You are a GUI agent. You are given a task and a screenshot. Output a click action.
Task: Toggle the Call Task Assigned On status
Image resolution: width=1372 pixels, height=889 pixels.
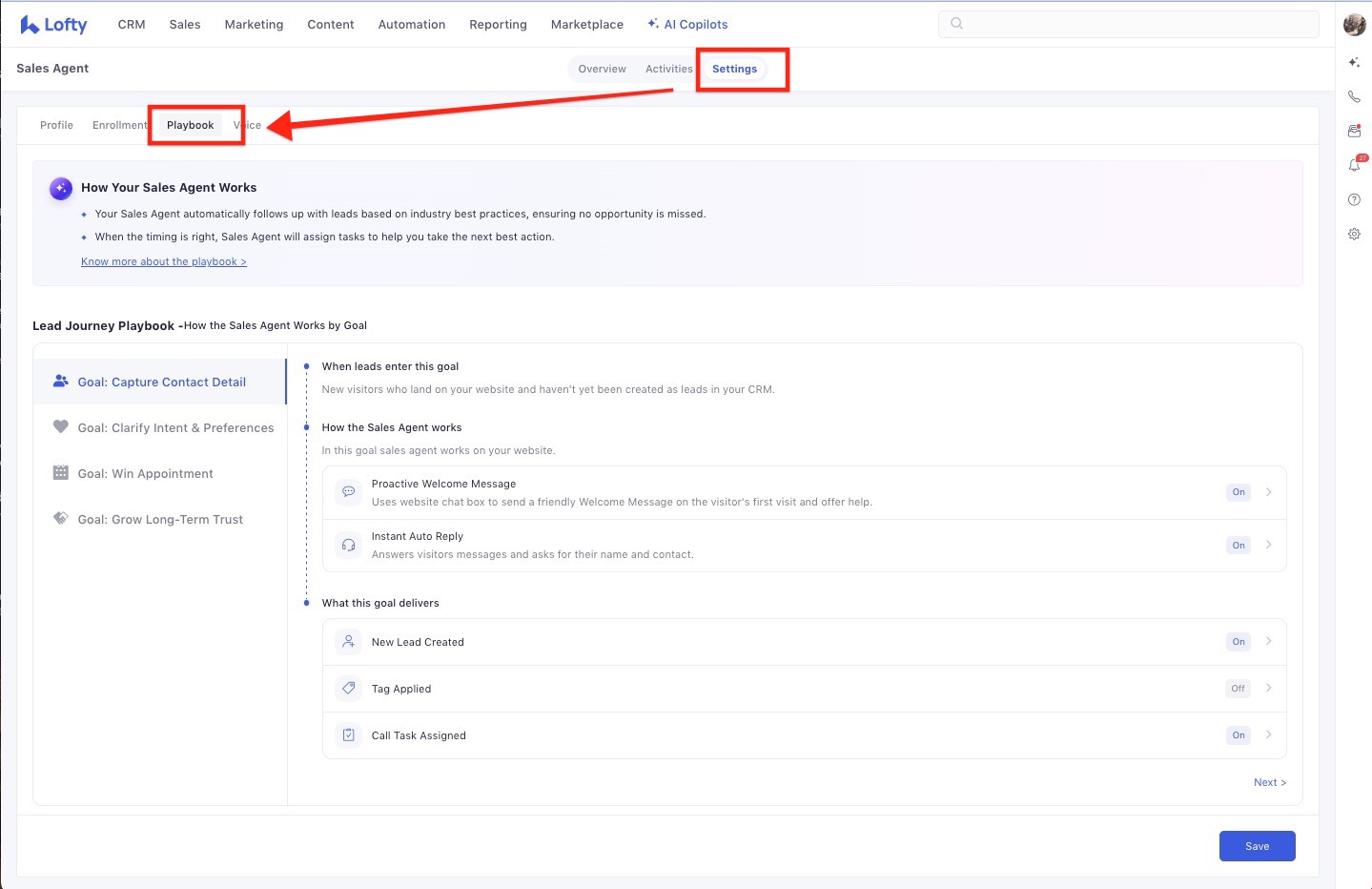click(x=1238, y=735)
